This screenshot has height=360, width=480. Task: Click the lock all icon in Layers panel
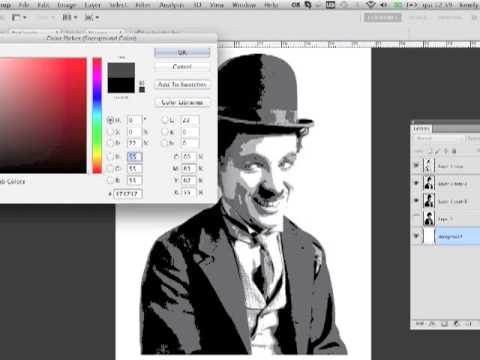[454, 151]
